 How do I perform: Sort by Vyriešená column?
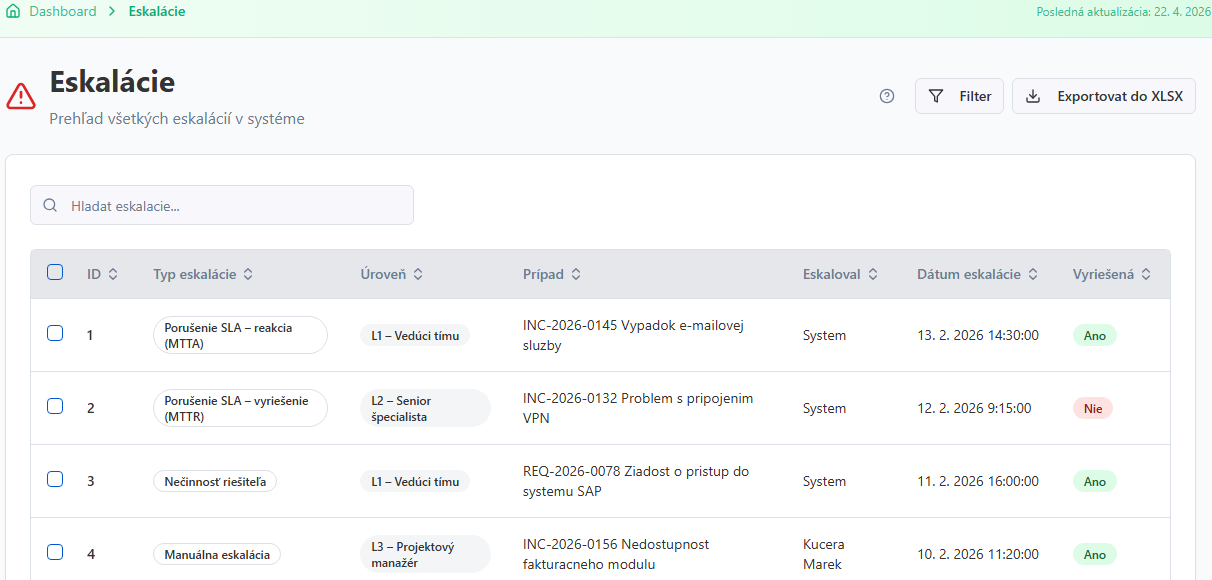1146,274
